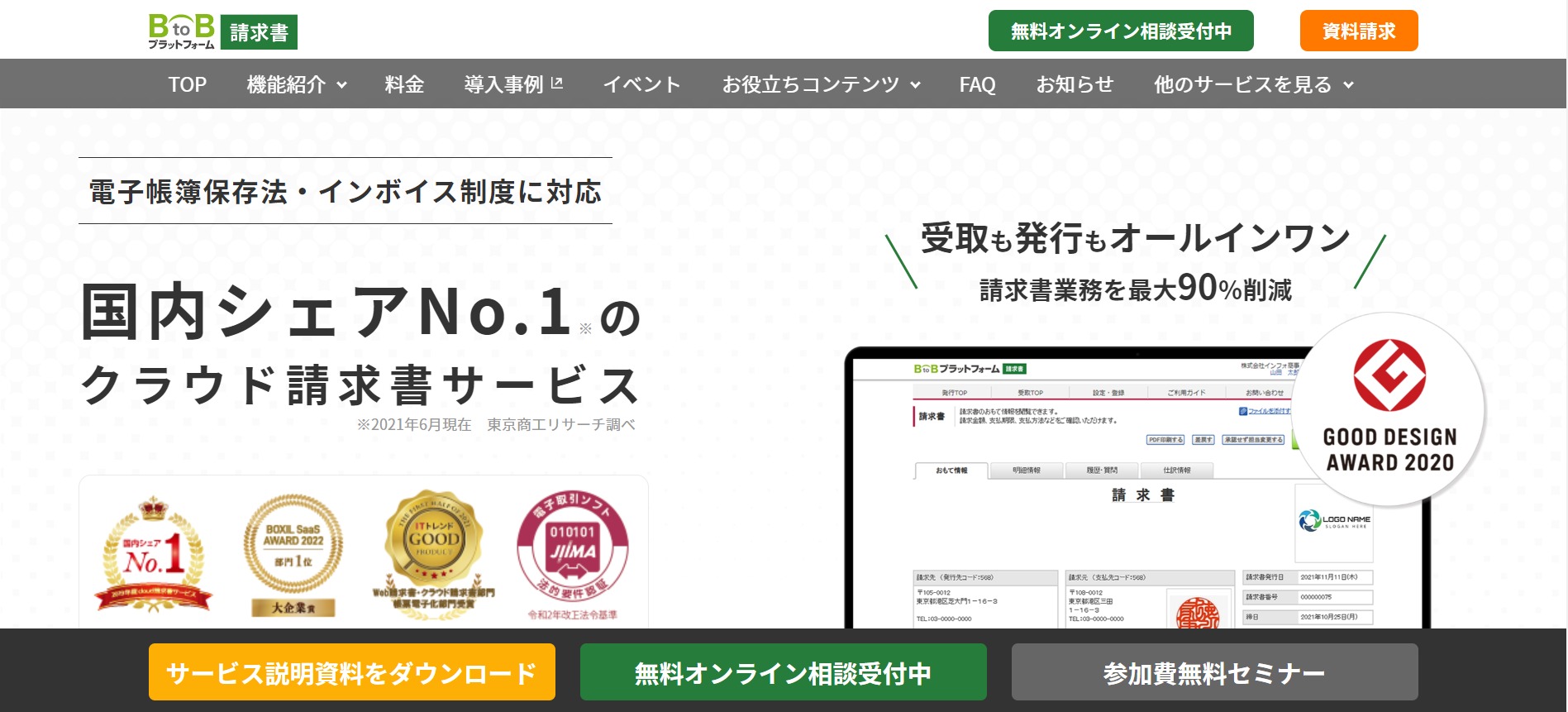Click the invoice screen preview image
The width and height of the screenshot is (1568, 712).
tap(1137, 488)
